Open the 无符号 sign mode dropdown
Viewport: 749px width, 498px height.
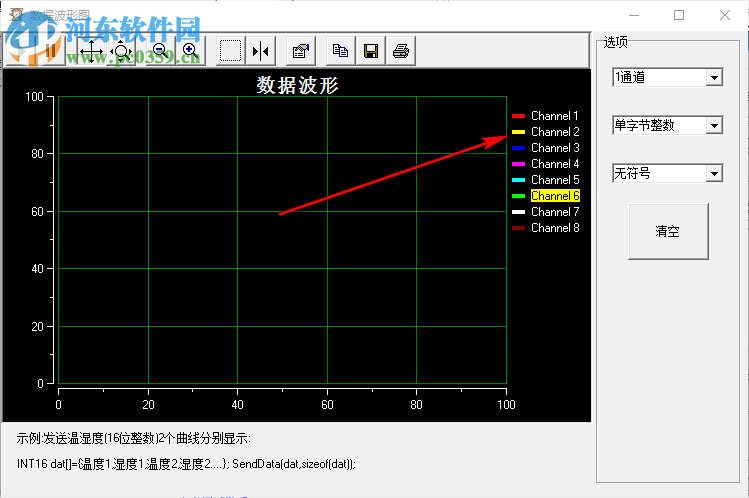714,173
